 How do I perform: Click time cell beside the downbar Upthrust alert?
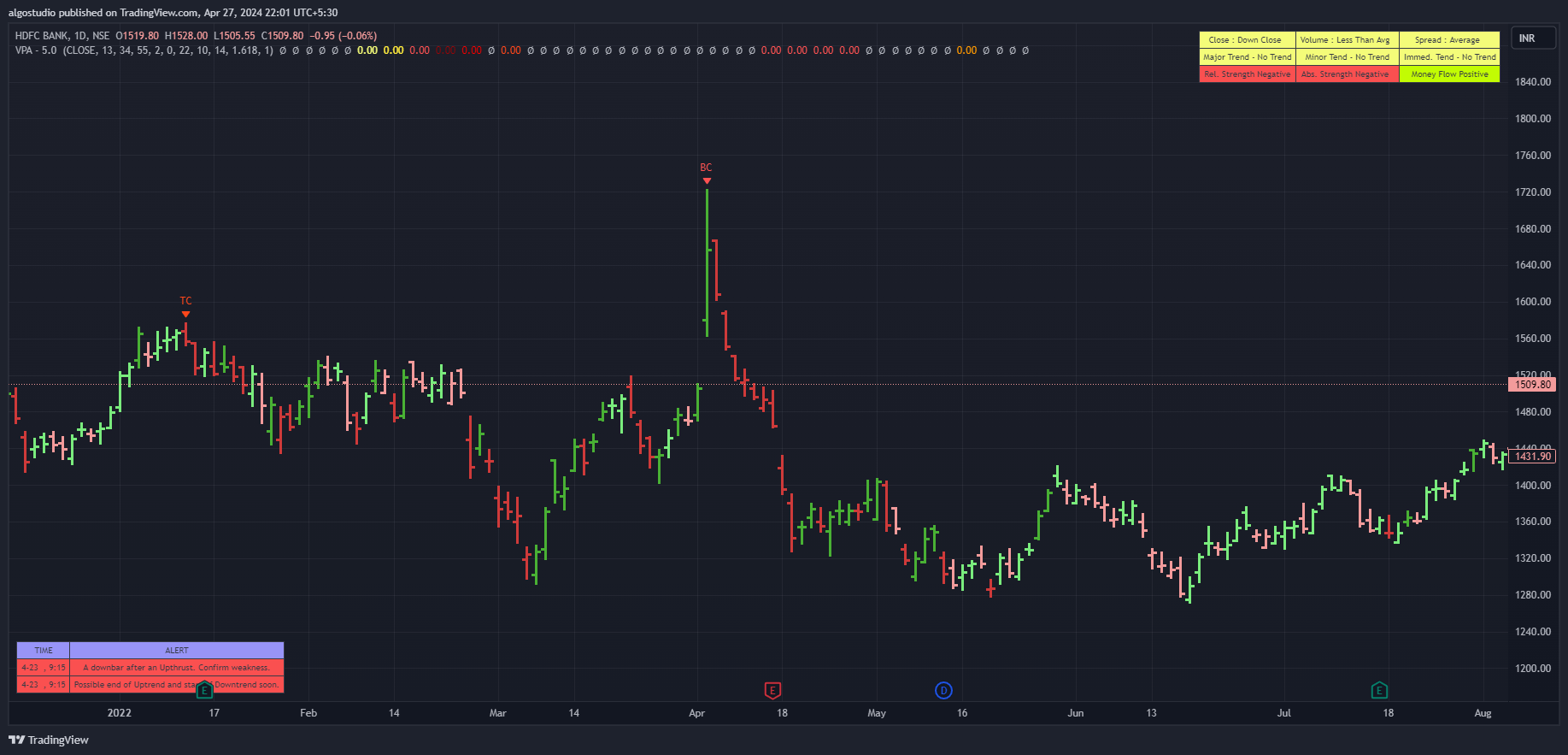click(44, 668)
